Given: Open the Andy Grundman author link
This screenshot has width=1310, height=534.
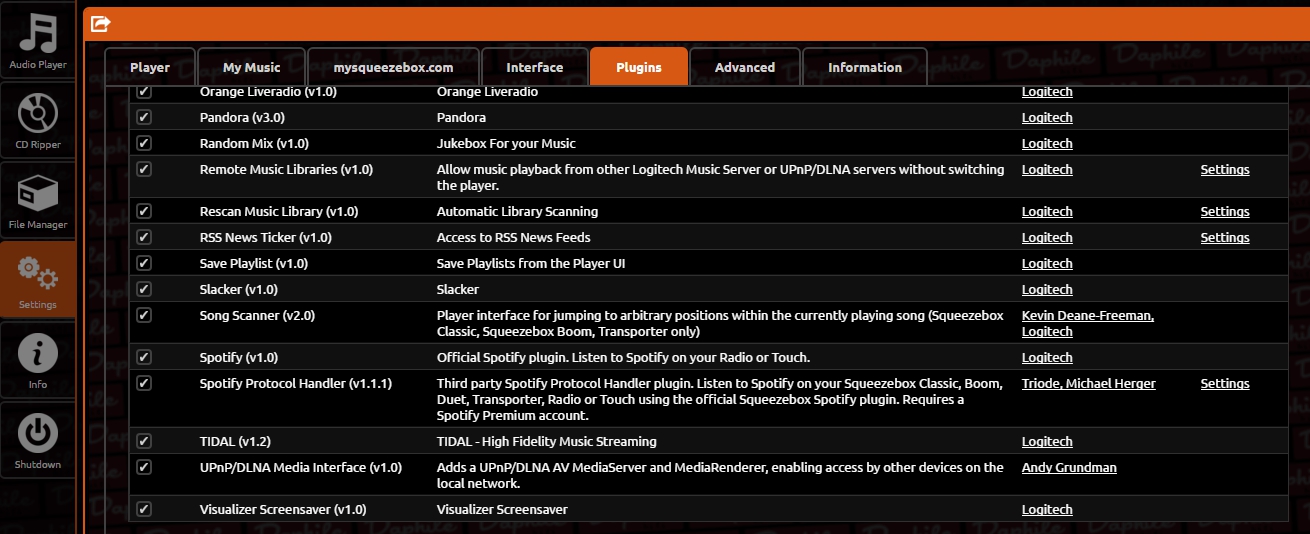Looking at the screenshot, I should pyautogui.click(x=1069, y=468).
